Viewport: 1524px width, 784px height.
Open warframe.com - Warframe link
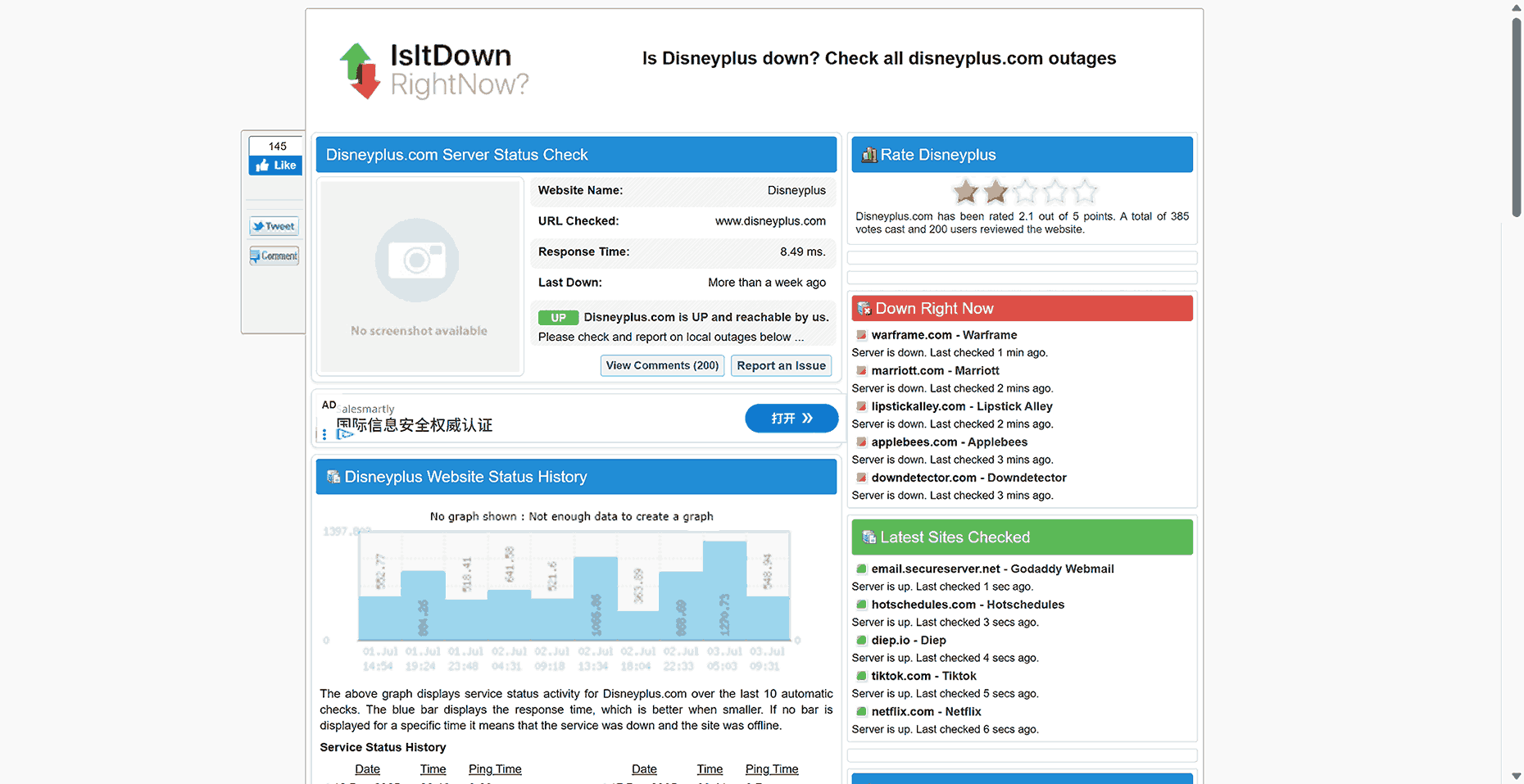click(x=944, y=335)
